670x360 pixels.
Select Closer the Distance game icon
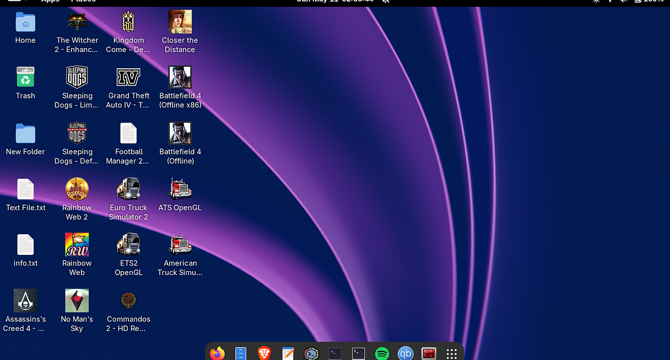coord(180,22)
